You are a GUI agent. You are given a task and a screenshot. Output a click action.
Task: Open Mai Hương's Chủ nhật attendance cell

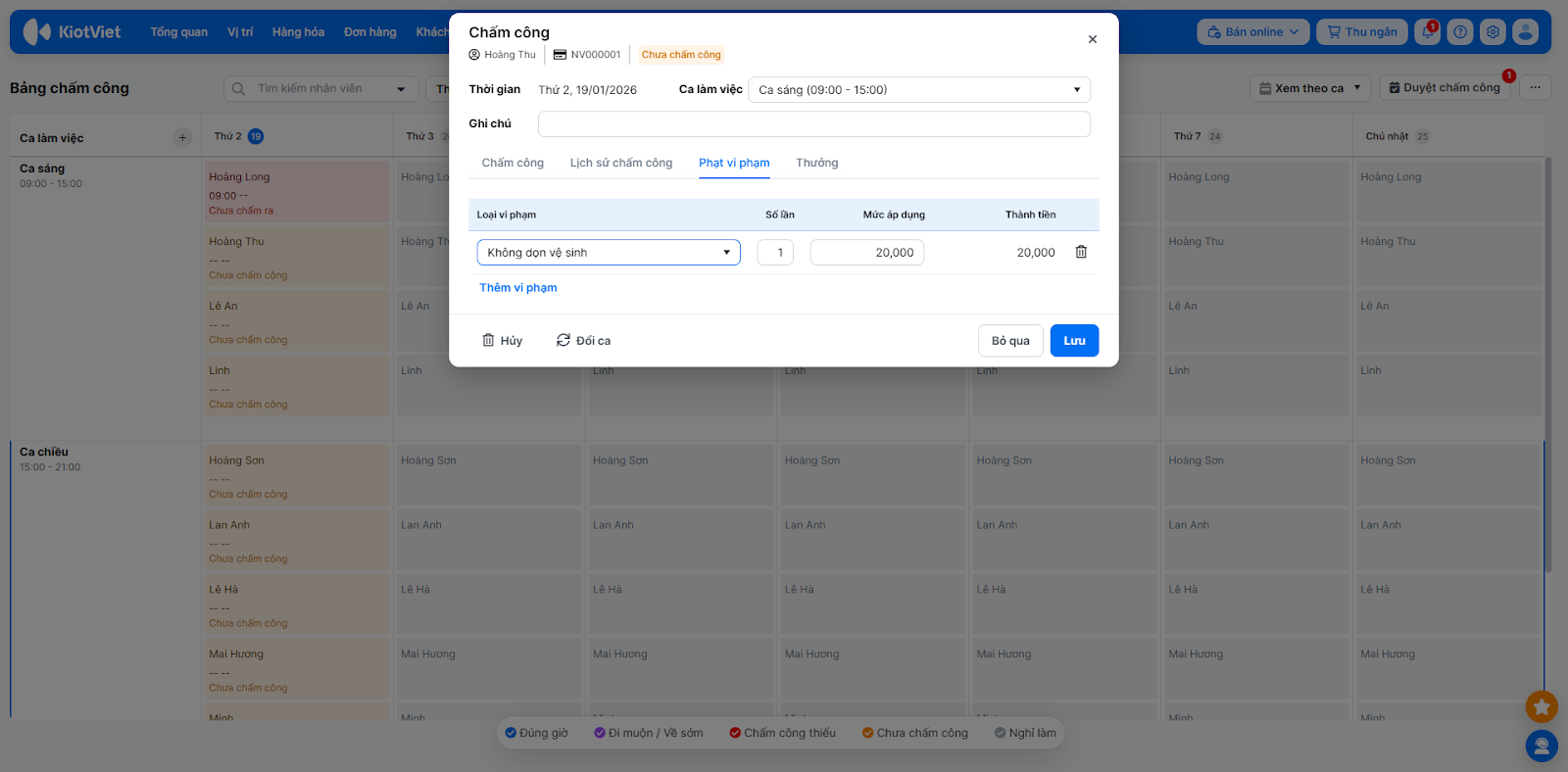1448,670
